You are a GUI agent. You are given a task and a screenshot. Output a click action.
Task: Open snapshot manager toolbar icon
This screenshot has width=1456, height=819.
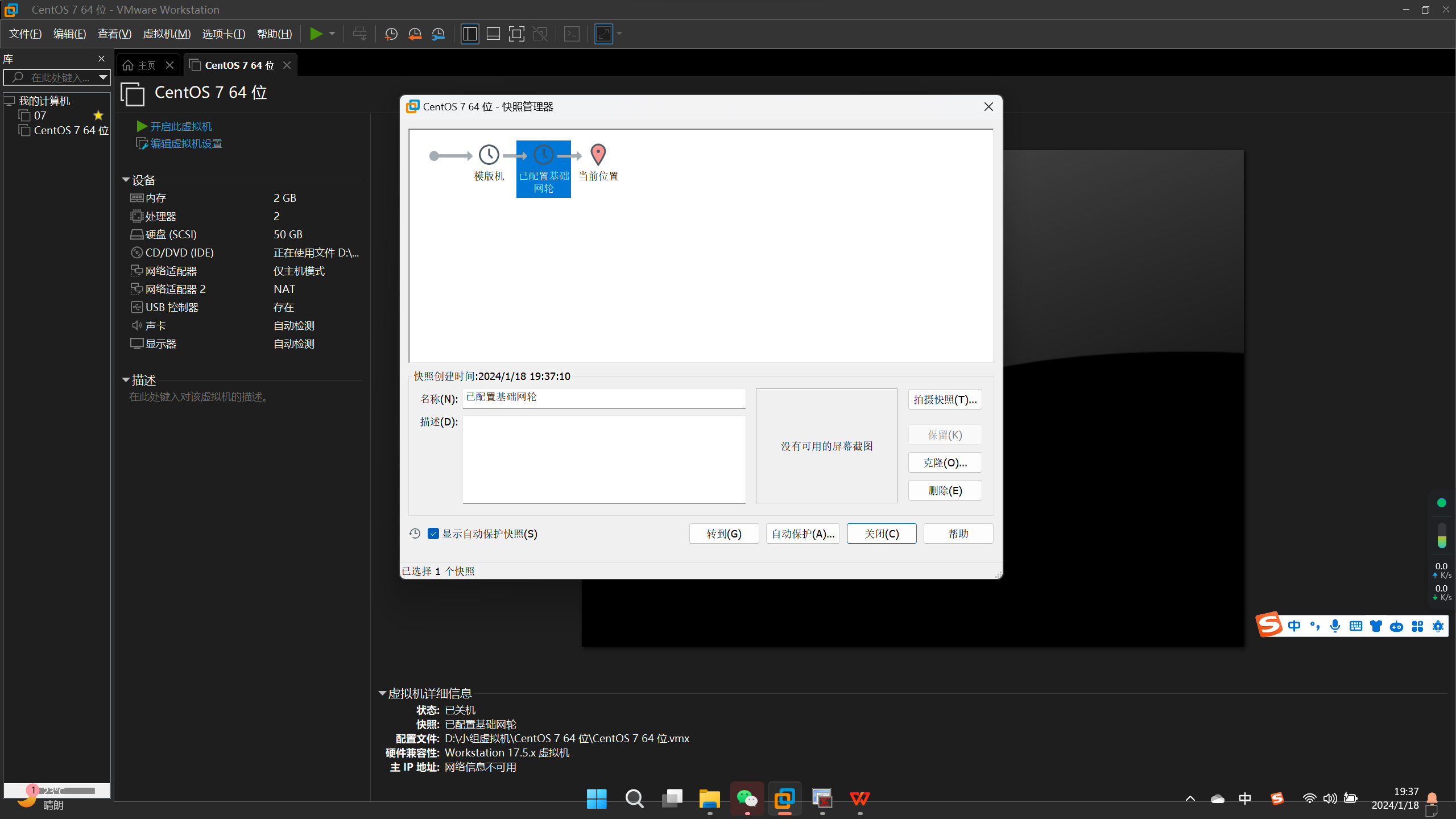pyautogui.click(x=438, y=34)
